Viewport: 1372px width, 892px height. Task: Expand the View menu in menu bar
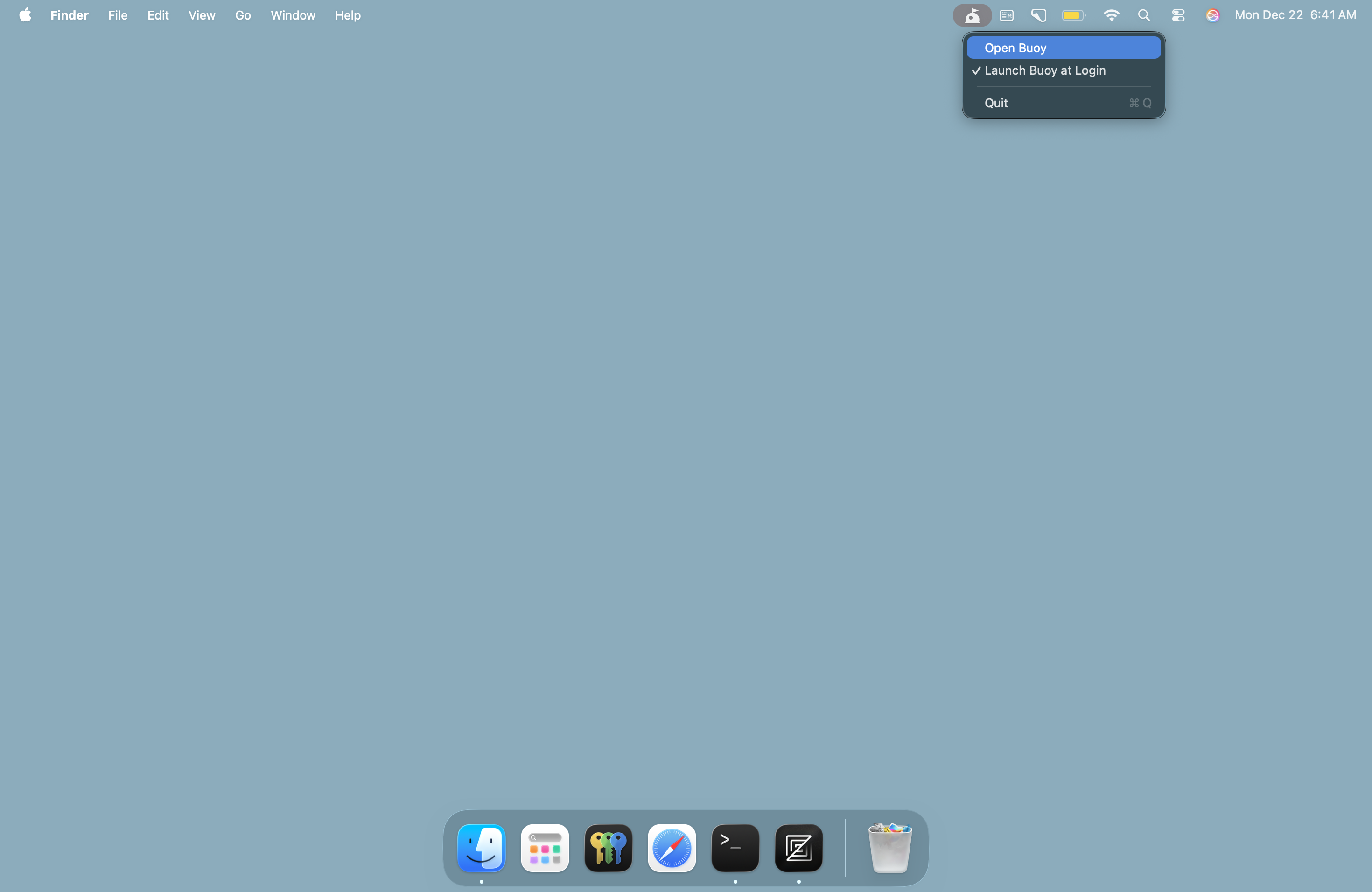click(x=201, y=15)
